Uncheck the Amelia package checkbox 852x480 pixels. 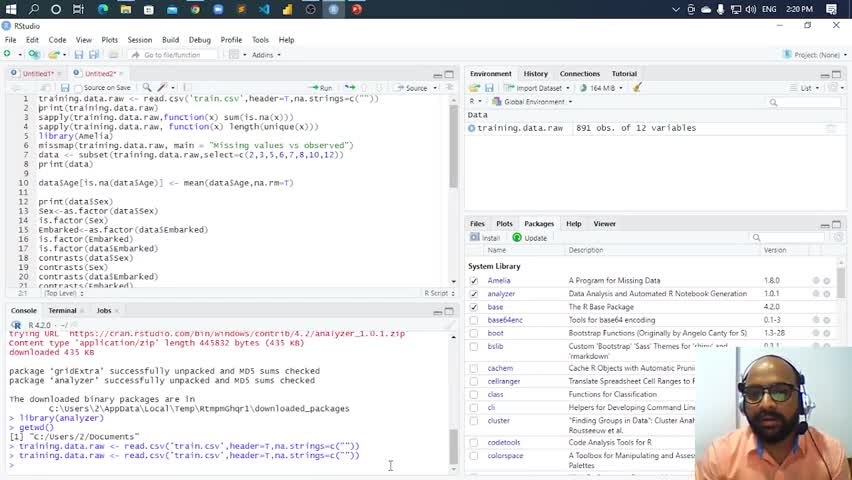click(x=474, y=281)
